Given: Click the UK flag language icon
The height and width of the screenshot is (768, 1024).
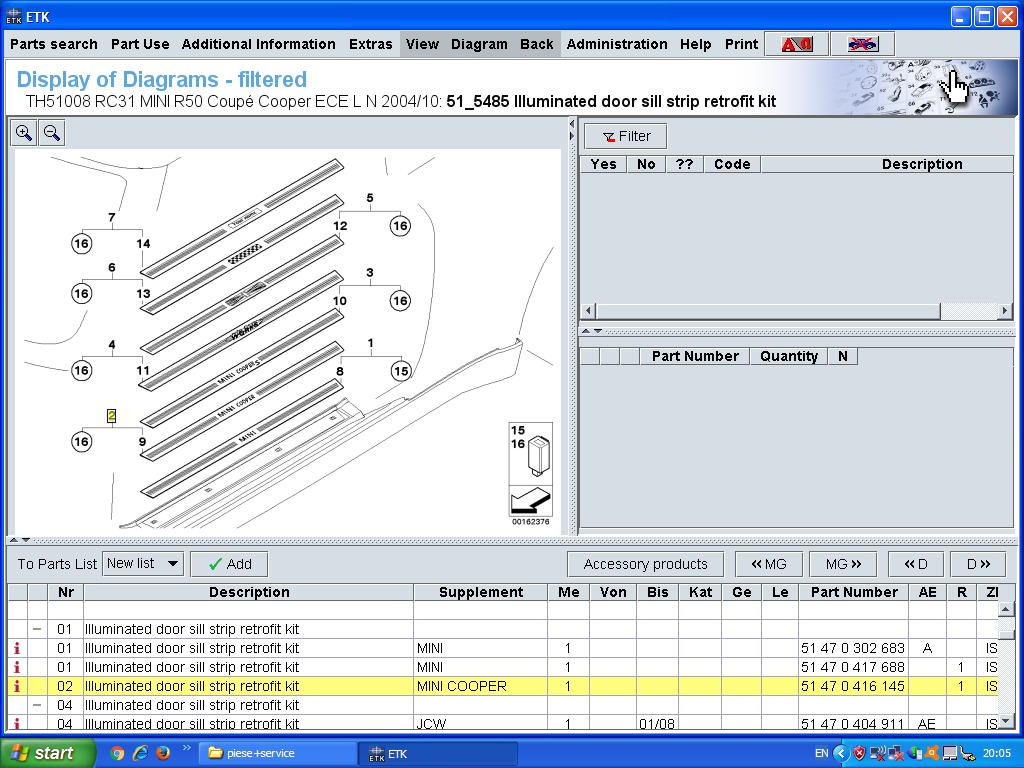Looking at the screenshot, I should [862, 44].
